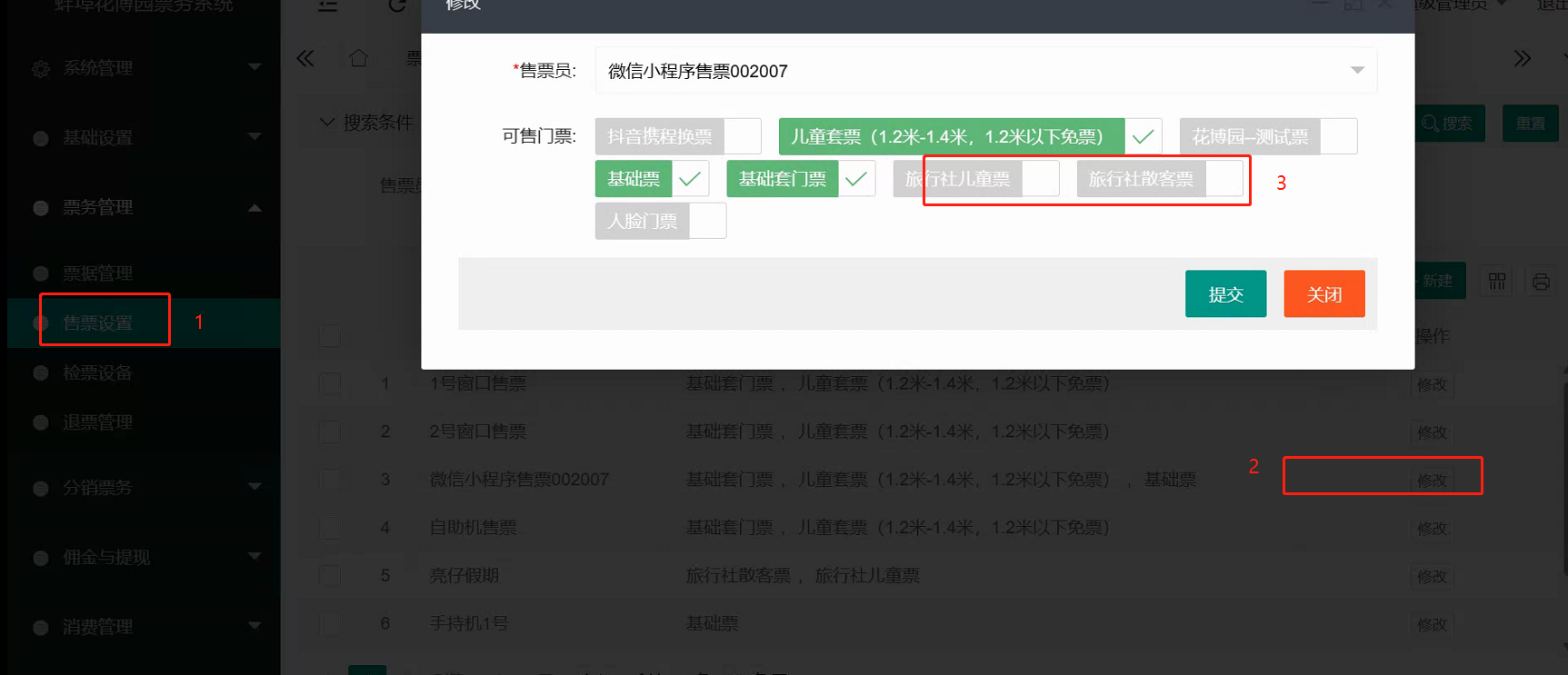Click the home icon in tab bar
The image size is (1568, 675).
[x=359, y=59]
